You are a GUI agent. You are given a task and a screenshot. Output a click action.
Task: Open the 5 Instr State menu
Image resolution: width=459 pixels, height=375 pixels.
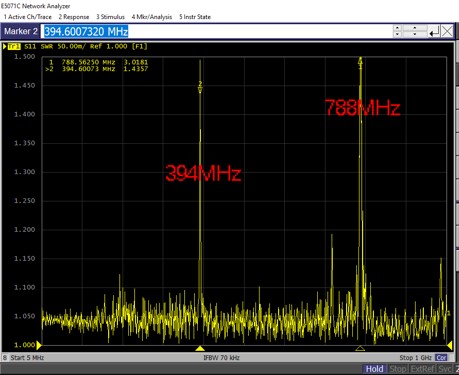[x=195, y=17]
